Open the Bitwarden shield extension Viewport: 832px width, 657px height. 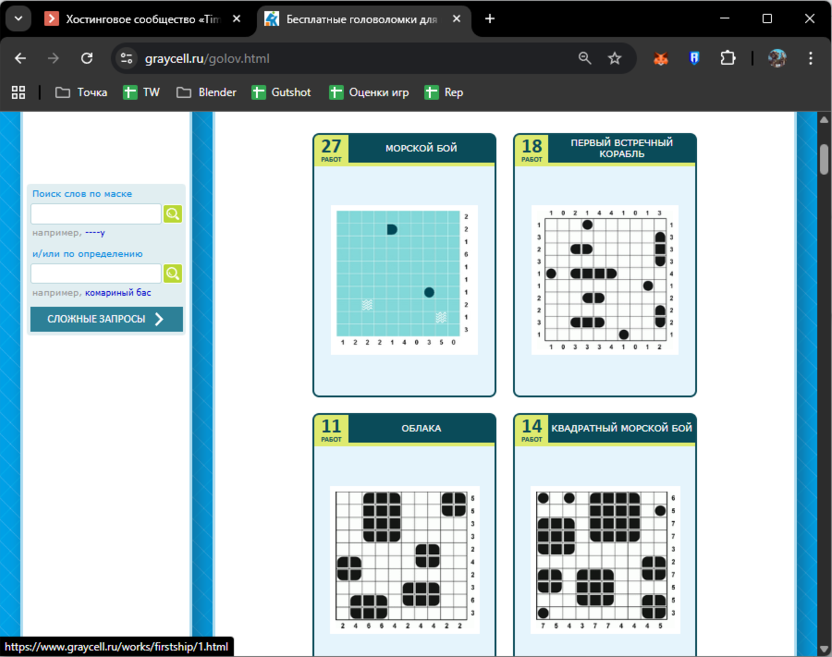pyautogui.click(x=694, y=58)
